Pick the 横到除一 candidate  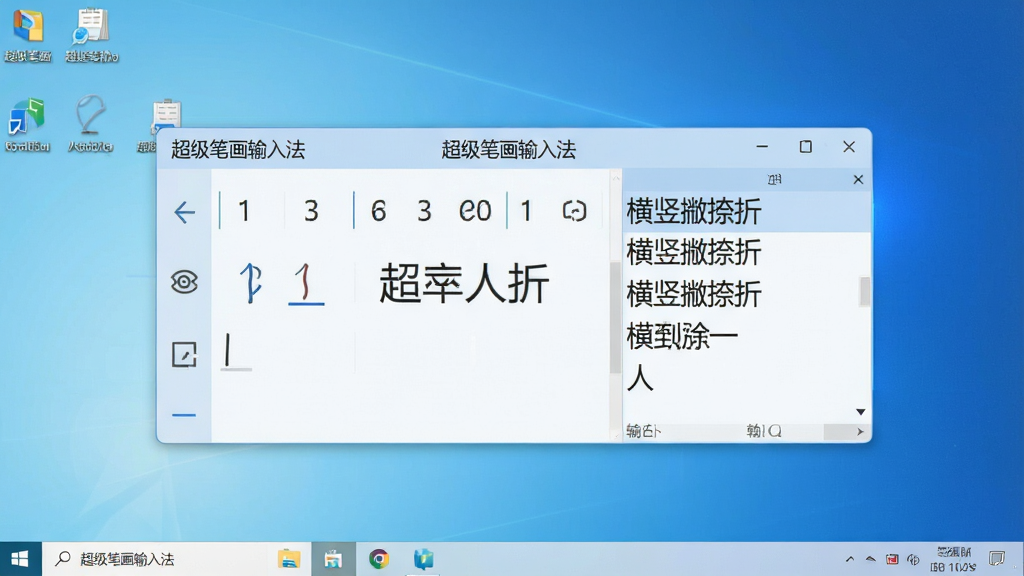(682, 336)
